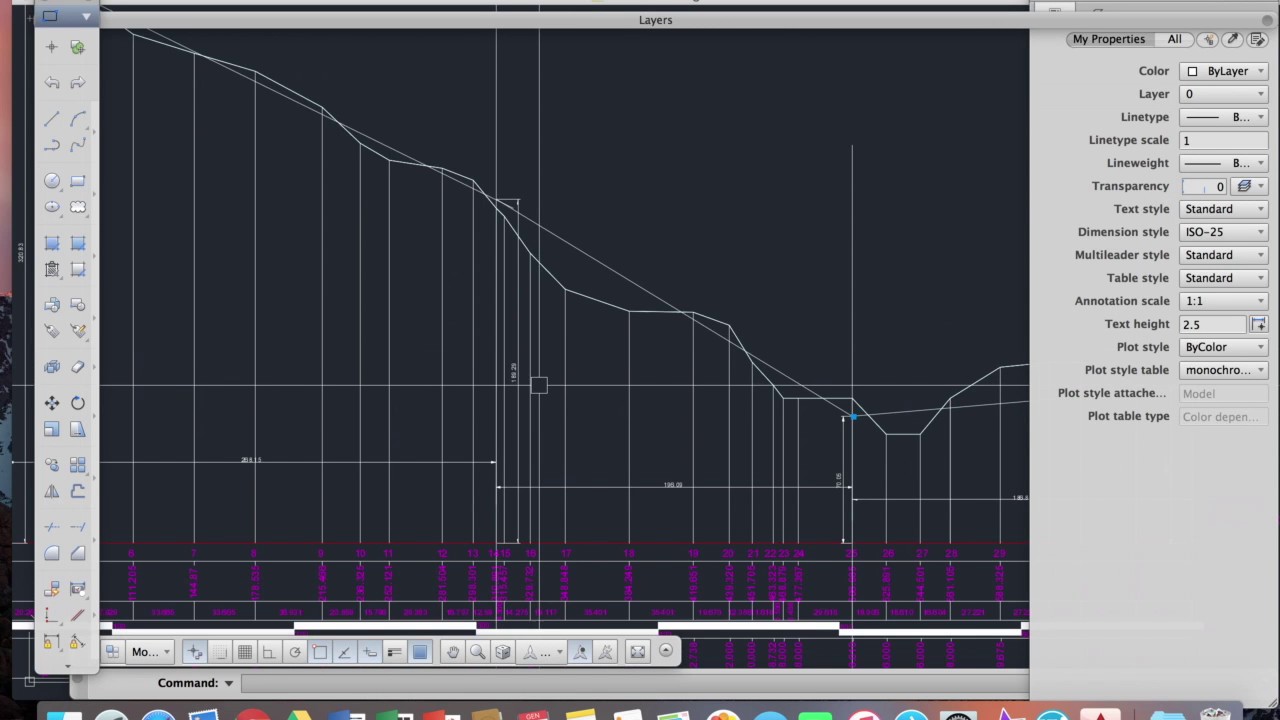1280x720 pixels.
Task: Toggle Polar tracking in status bar
Action: coord(294,652)
